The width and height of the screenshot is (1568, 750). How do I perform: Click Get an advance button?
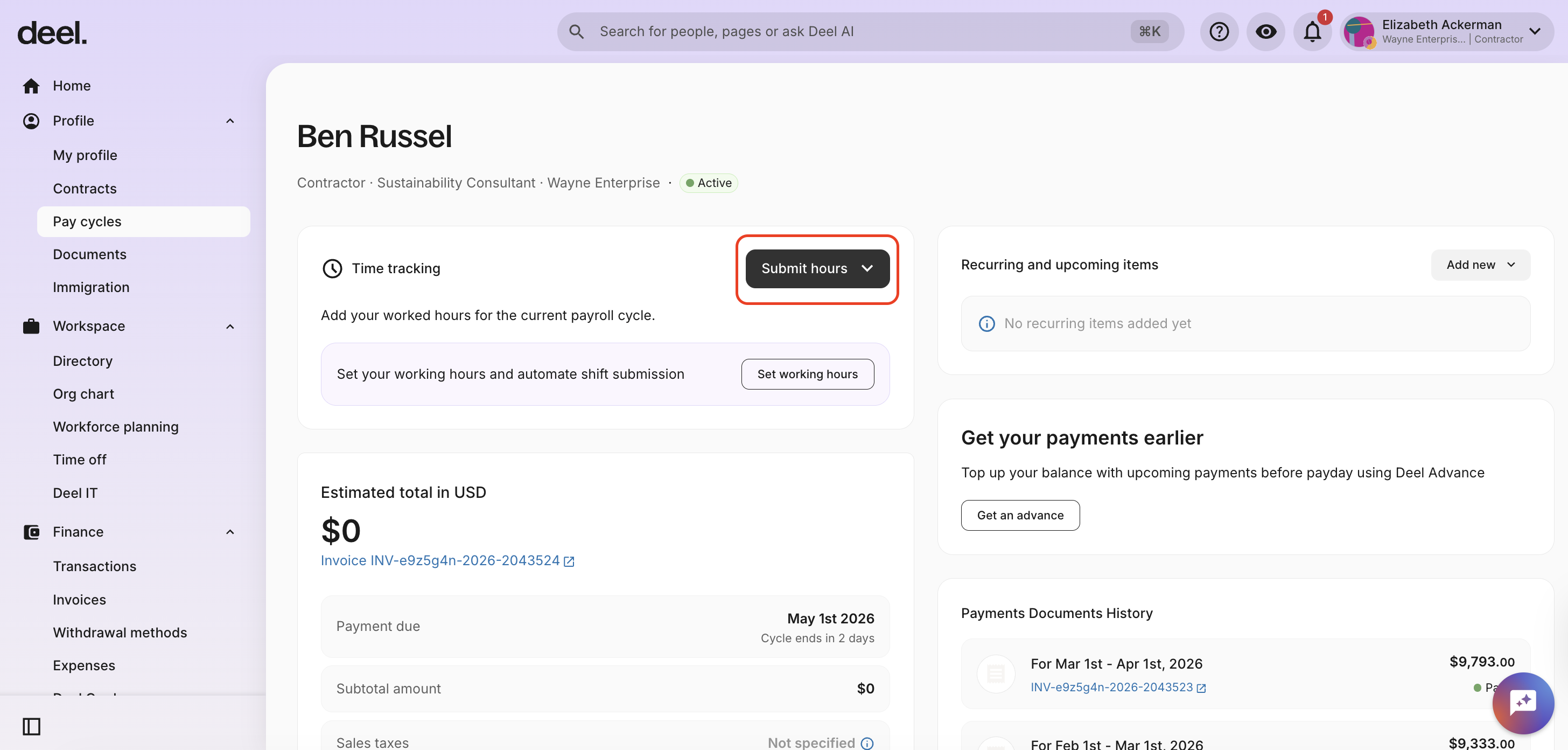(x=1020, y=516)
